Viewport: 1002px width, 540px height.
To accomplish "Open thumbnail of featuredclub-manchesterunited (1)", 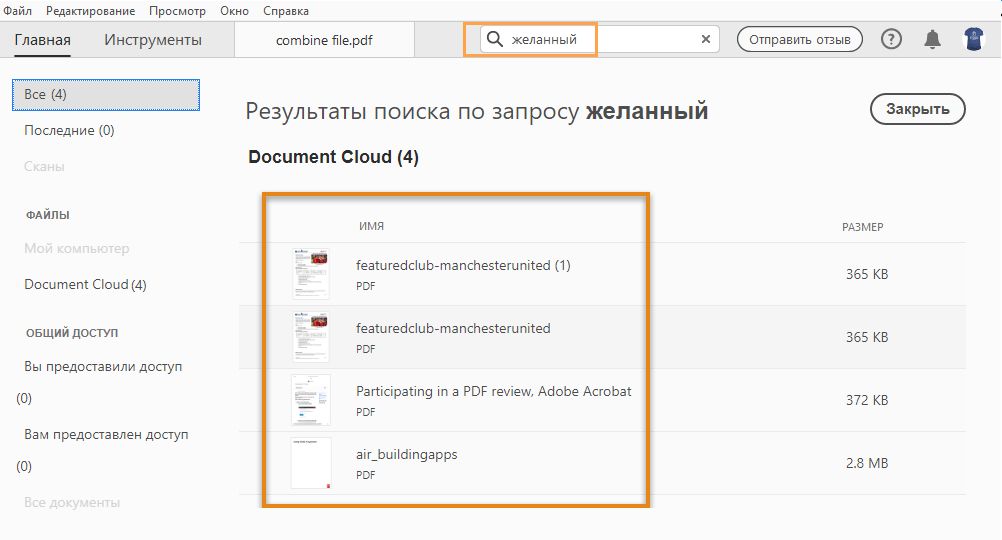I will 311,274.
